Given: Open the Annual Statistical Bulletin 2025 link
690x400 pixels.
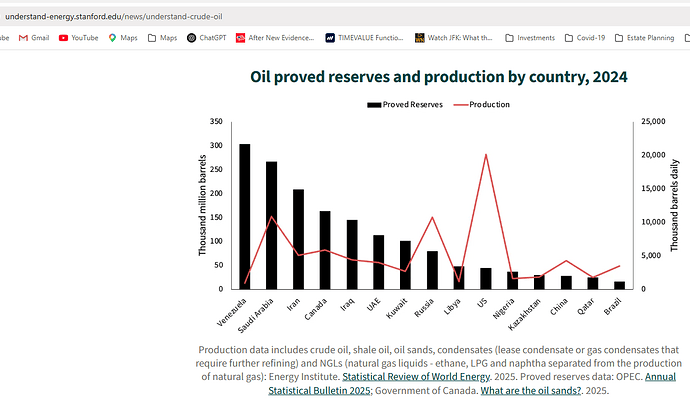Looking at the screenshot, I should 472,384.
